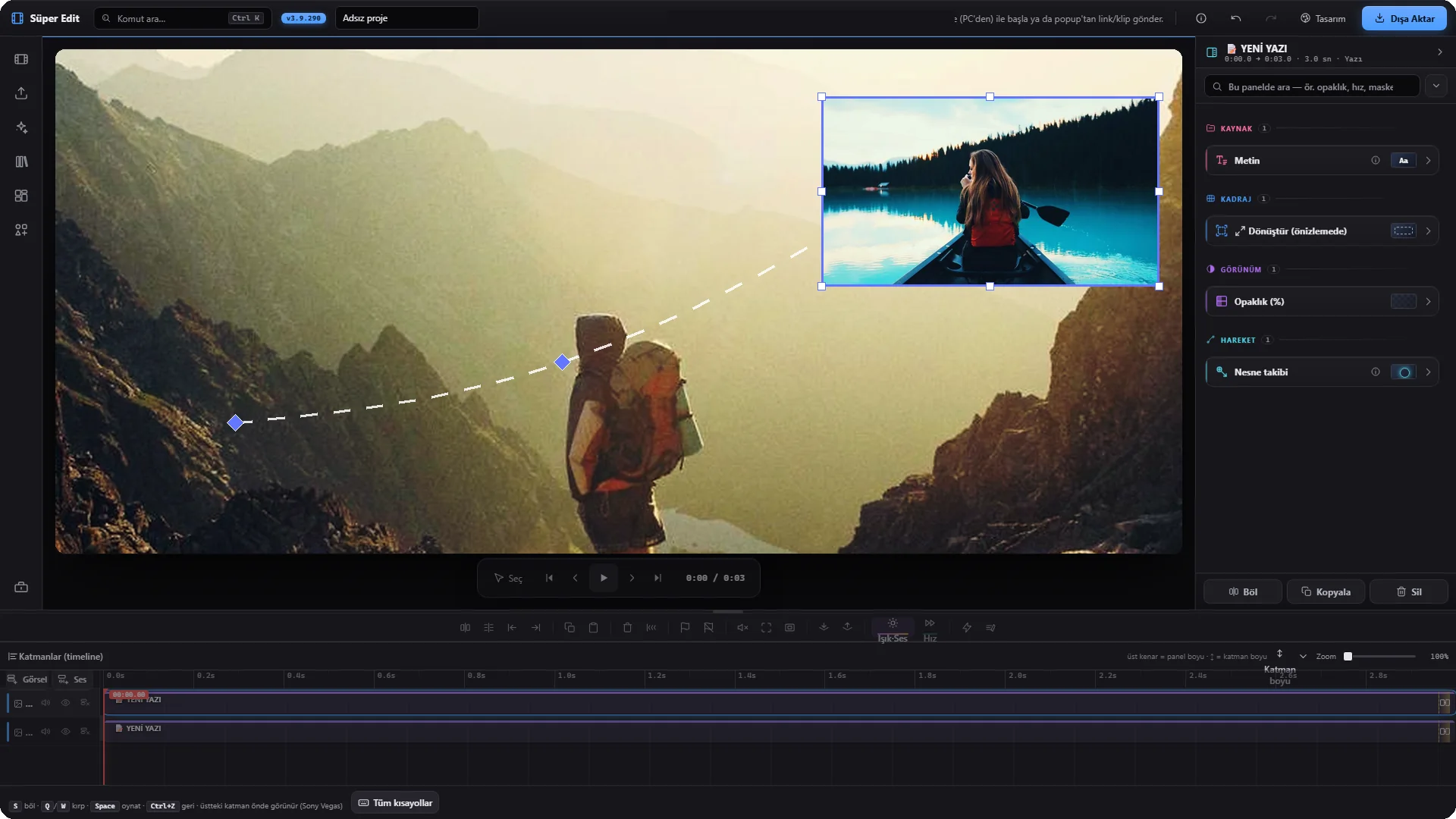Click the info icon in top bar
The width and height of the screenshot is (1456, 819).
click(x=1201, y=18)
